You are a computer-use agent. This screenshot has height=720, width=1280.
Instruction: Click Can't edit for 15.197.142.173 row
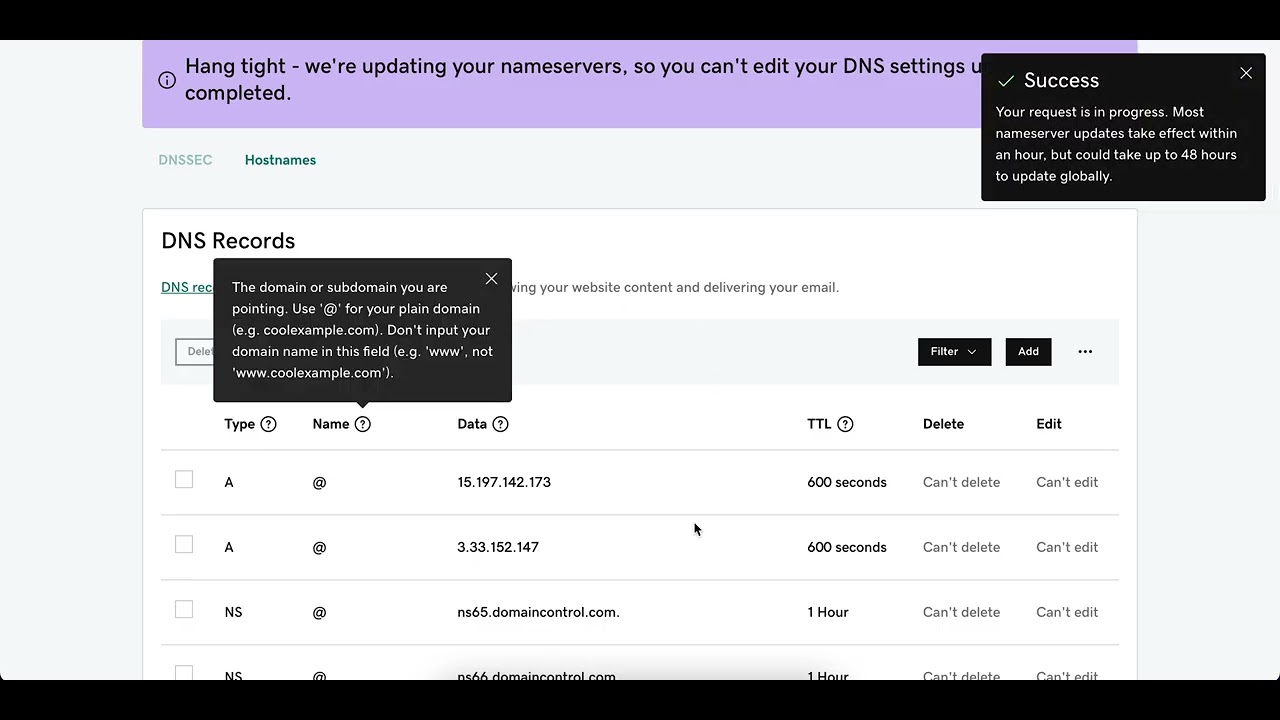[1067, 482]
